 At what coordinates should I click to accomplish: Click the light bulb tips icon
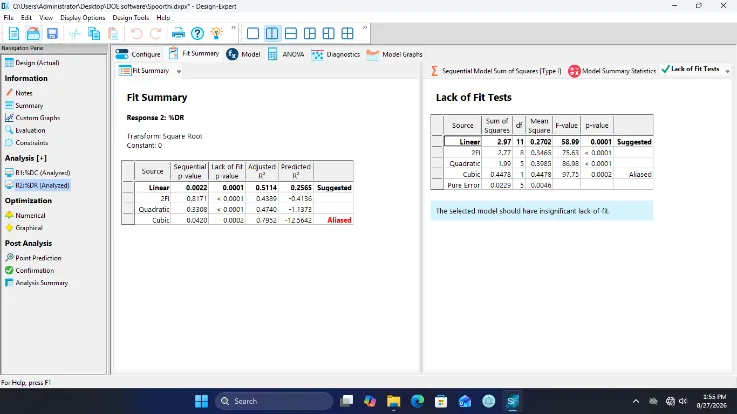tap(216, 33)
